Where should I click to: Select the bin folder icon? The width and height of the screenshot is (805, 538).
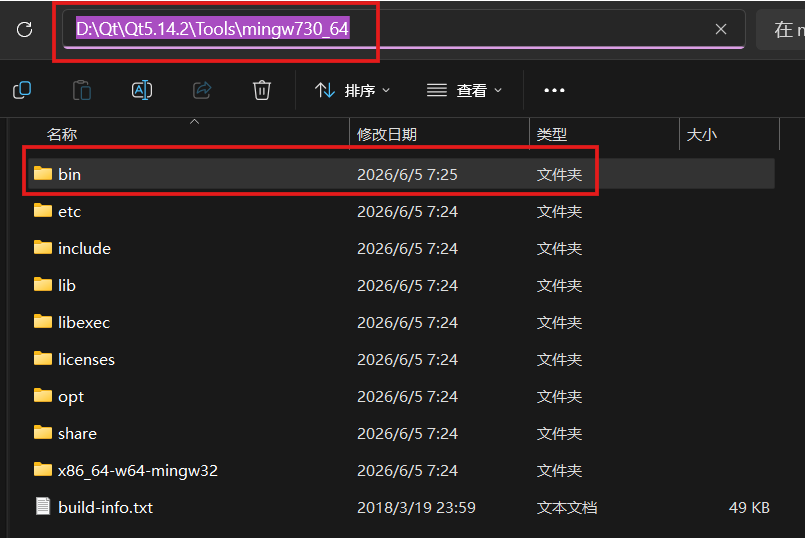43,174
